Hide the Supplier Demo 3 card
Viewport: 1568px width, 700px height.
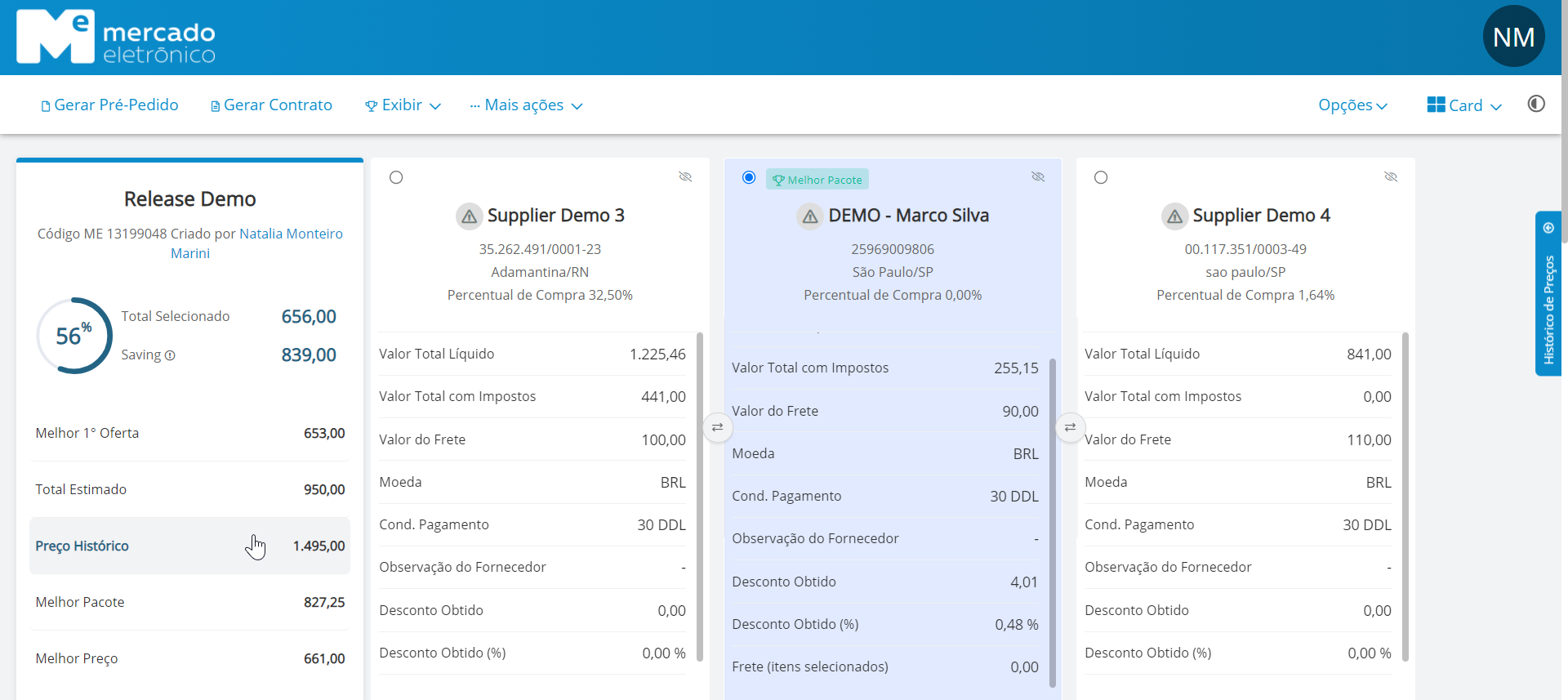point(685,176)
